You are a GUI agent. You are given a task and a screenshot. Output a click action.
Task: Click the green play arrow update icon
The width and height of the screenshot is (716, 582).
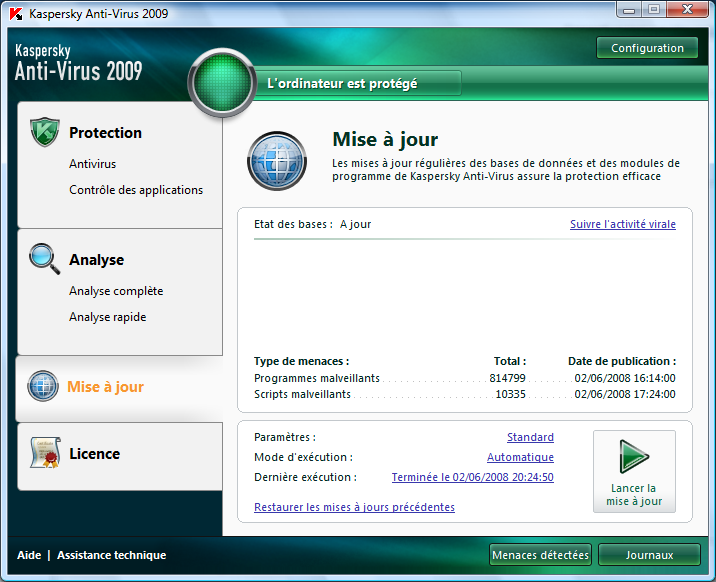click(x=634, y=456)
